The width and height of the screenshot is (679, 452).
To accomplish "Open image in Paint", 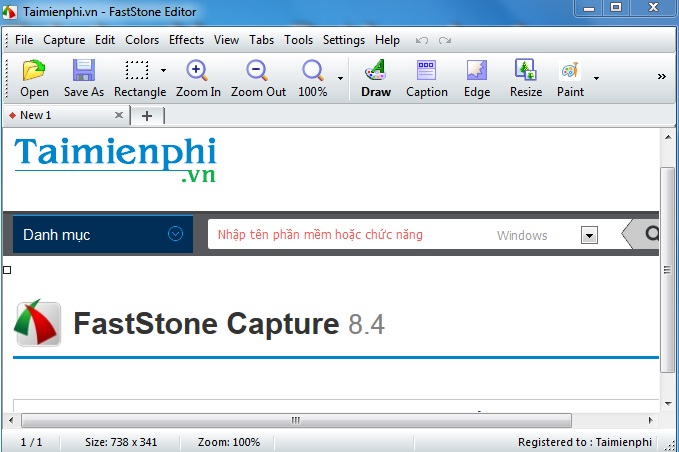I will point(570,78).
